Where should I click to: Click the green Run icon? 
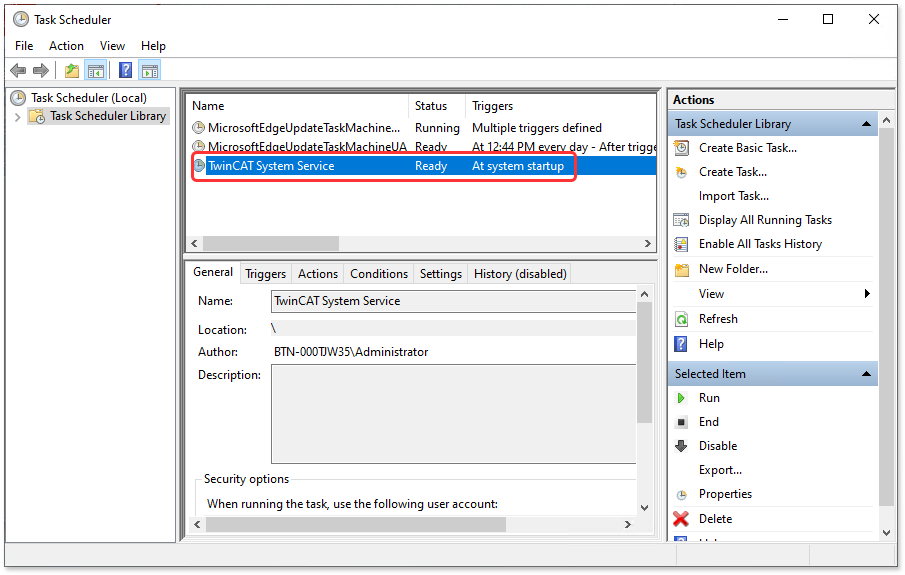click(x=681, y=398)
